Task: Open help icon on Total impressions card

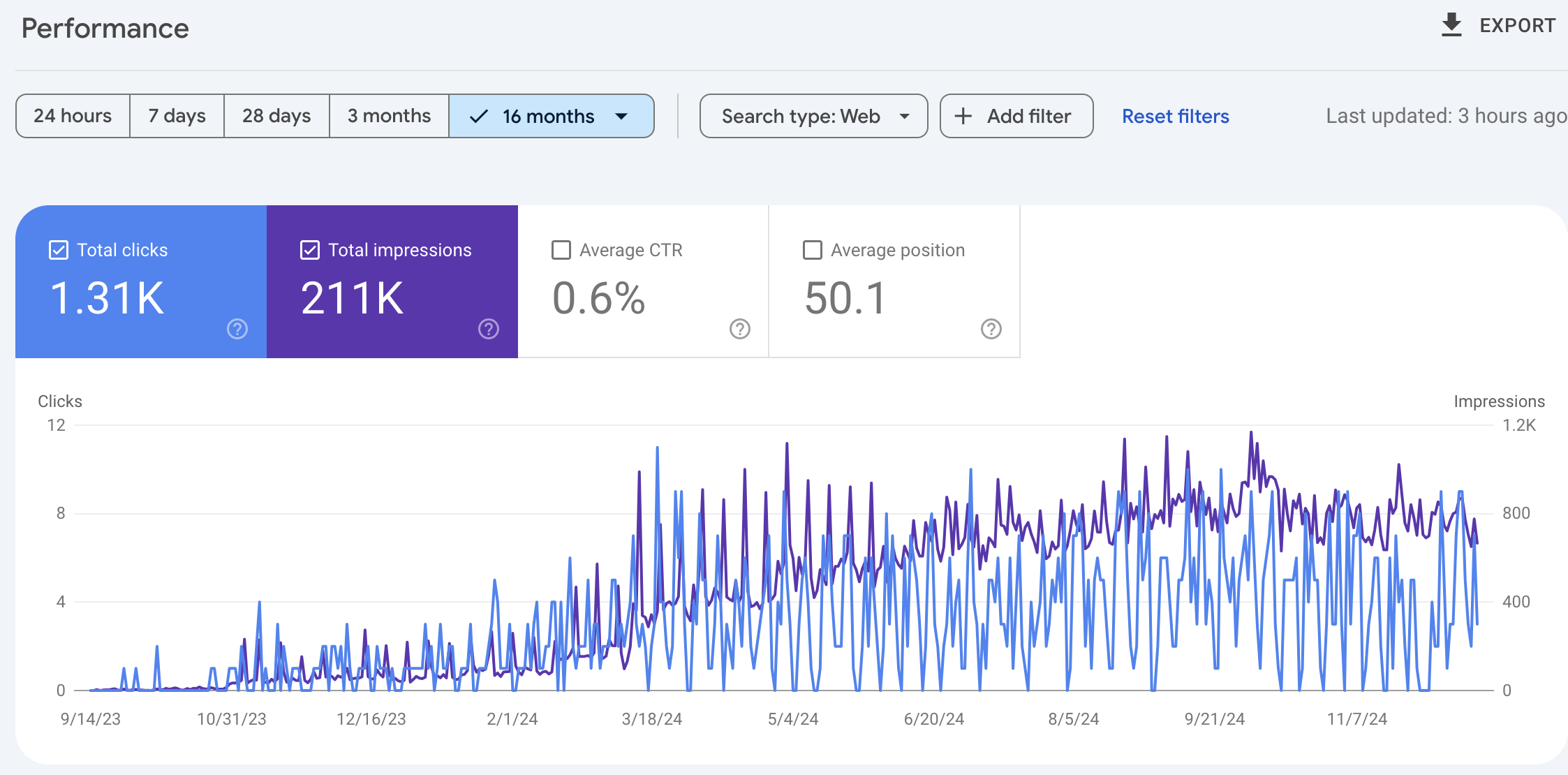Action: [489, 329]
